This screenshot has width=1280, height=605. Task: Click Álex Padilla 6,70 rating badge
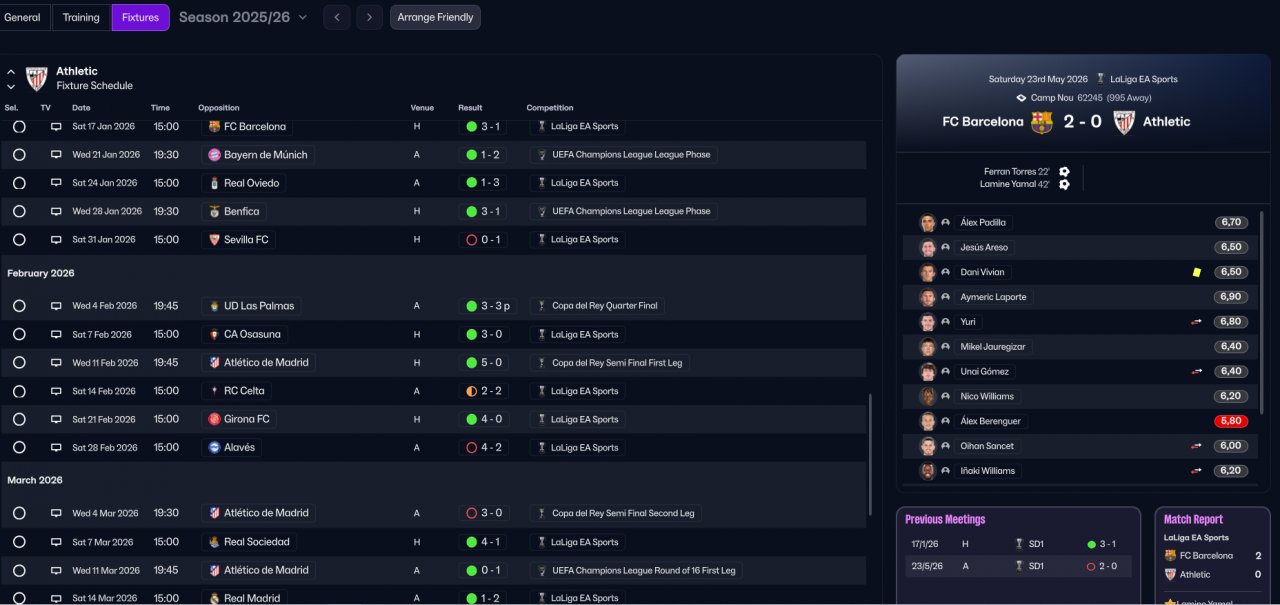(x=1231, y=223)
